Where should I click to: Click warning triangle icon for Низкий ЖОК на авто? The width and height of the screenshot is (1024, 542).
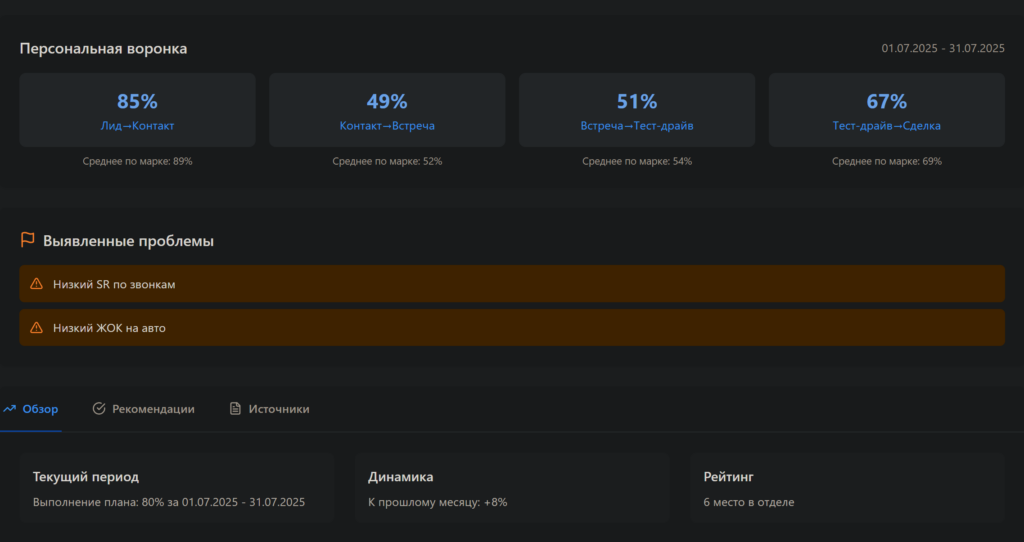[x=37, y=328]
